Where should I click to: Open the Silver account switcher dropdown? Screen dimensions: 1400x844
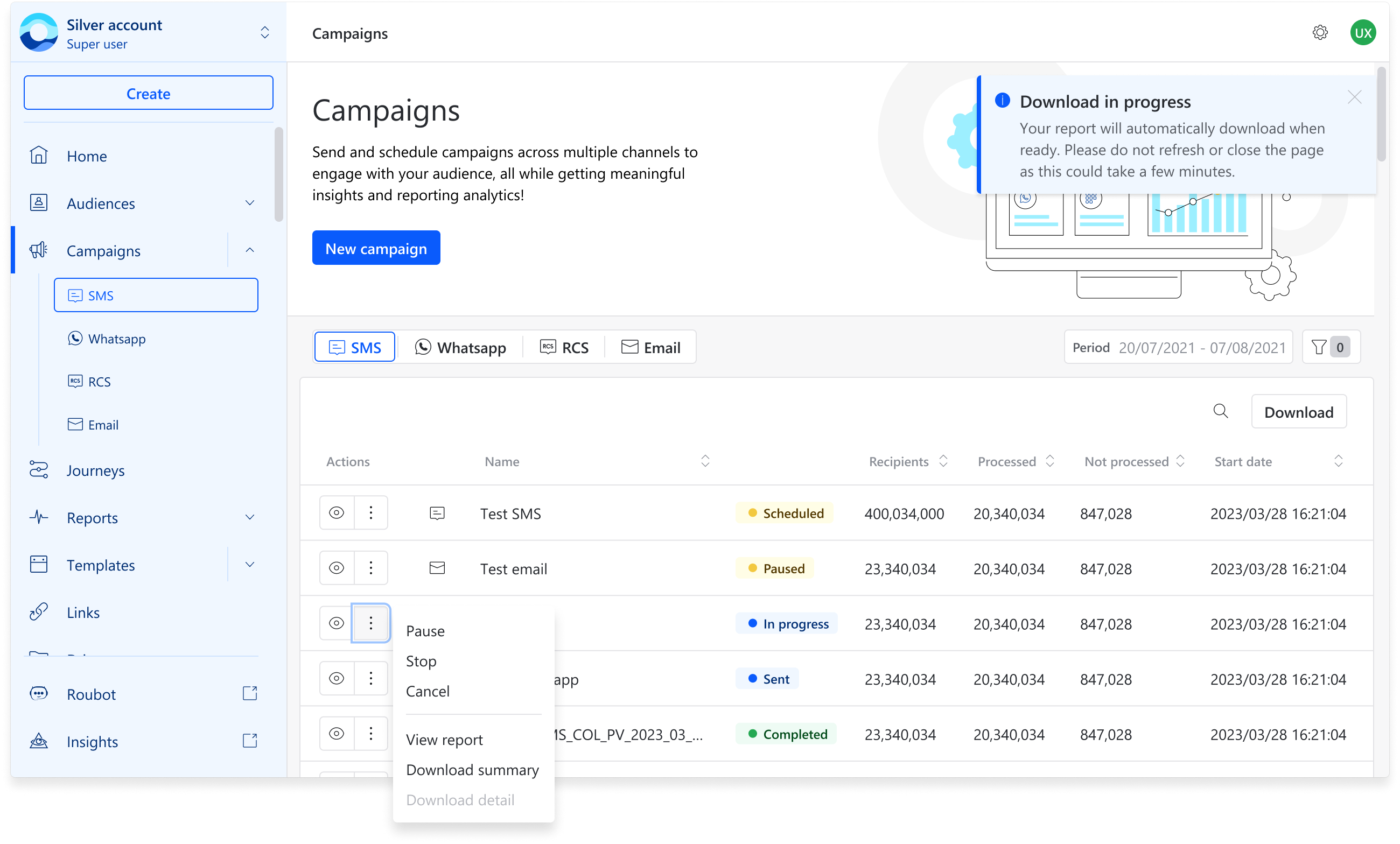click(265, 33)
